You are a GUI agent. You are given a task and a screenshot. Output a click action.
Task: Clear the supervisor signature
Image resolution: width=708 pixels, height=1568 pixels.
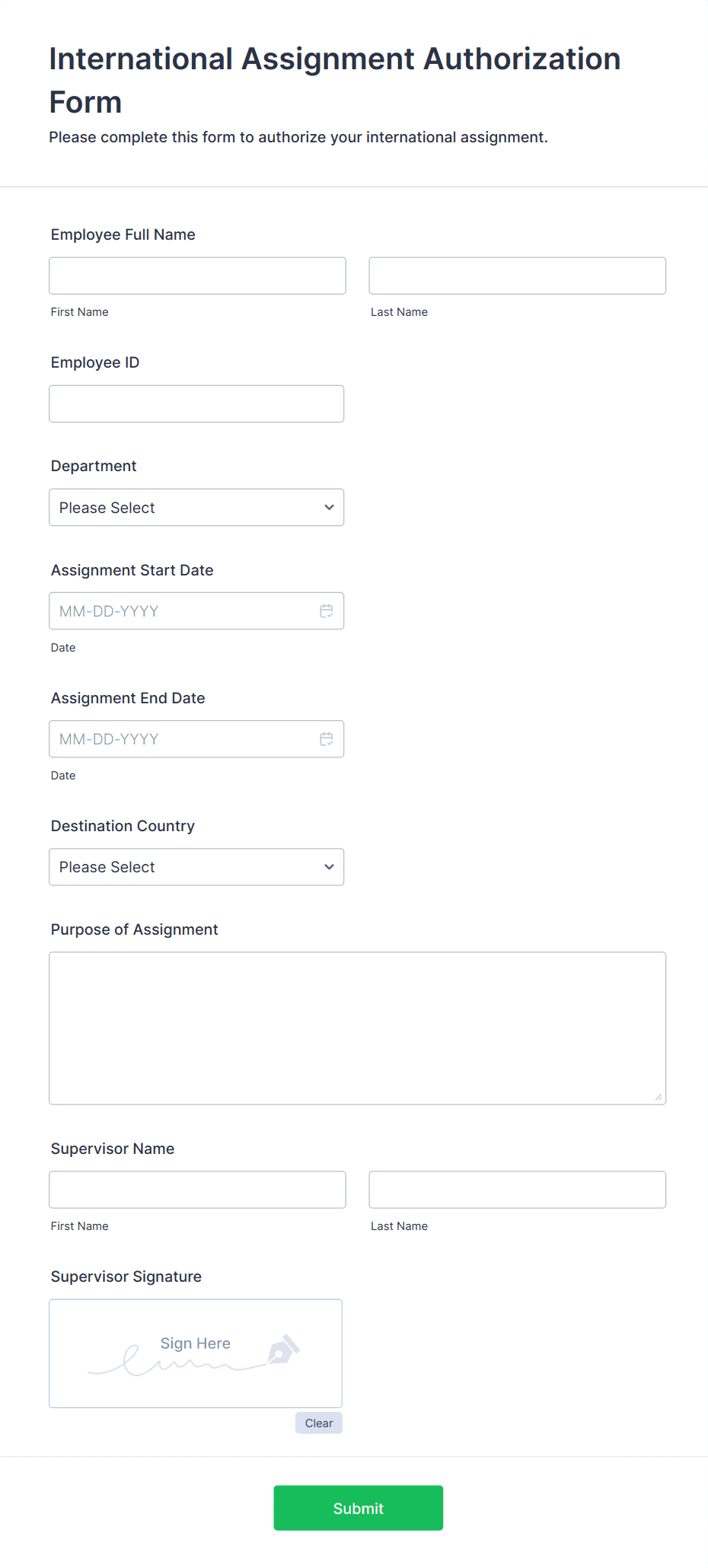[x=319, y=1423]
